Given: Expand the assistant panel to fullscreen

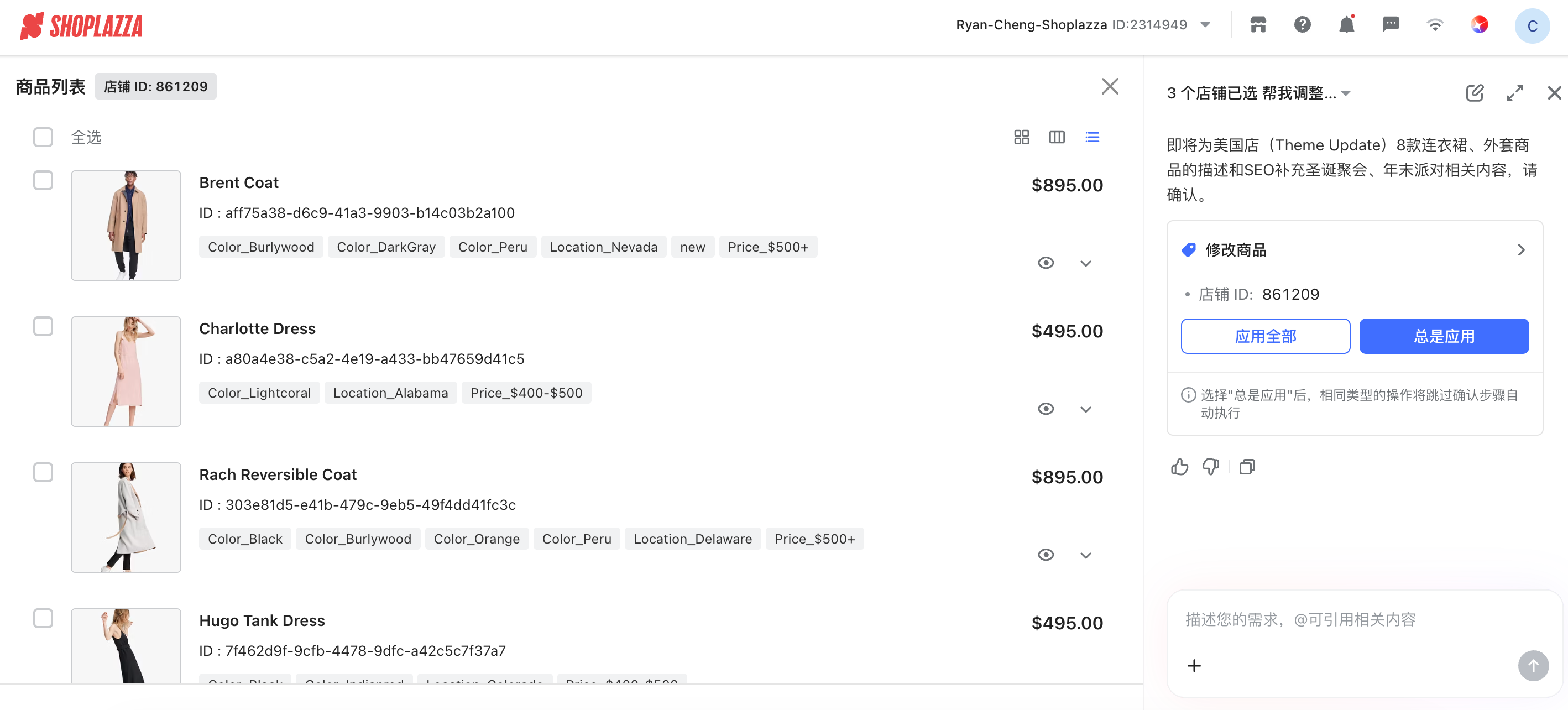Looking at the screenshot, I should [x=1514, y=93].
